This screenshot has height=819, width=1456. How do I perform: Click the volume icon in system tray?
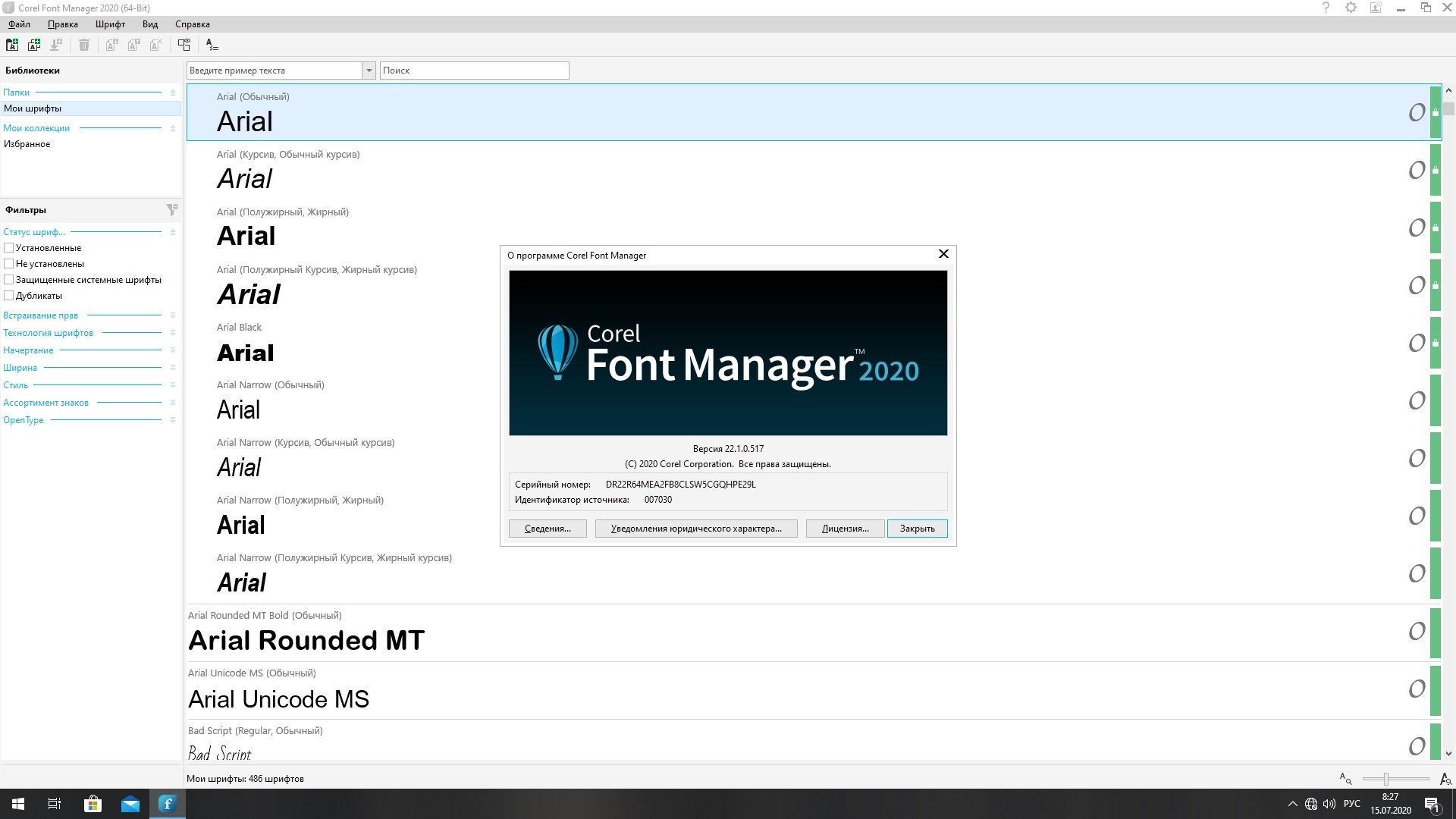(1329, 804)
